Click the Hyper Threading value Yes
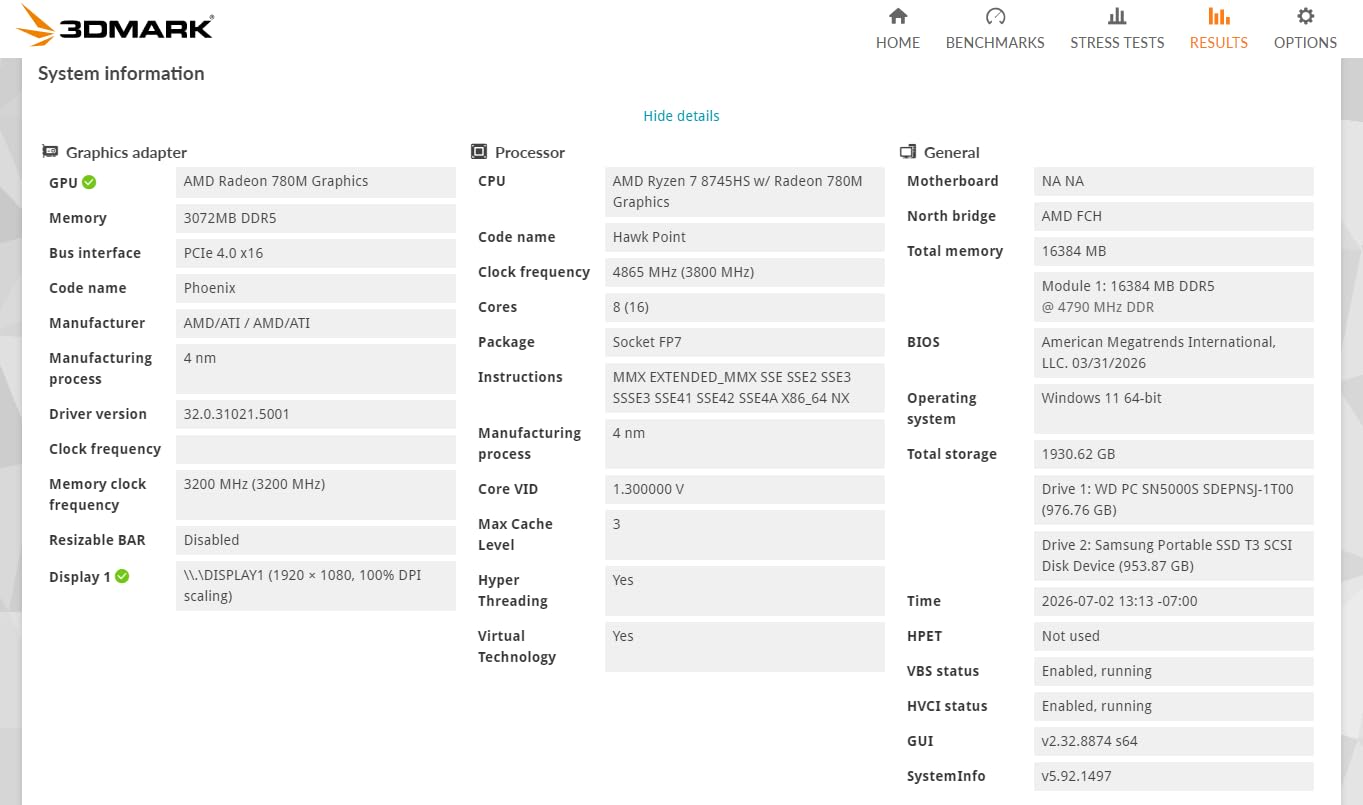The image size is (1363, 805). [745, 591]
